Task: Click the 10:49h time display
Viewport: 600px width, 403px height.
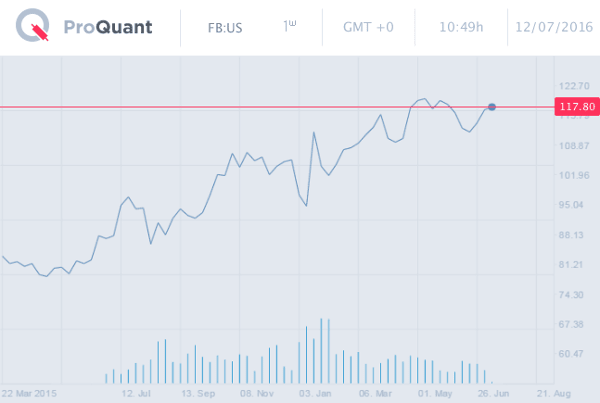Action: click(461, 28)
